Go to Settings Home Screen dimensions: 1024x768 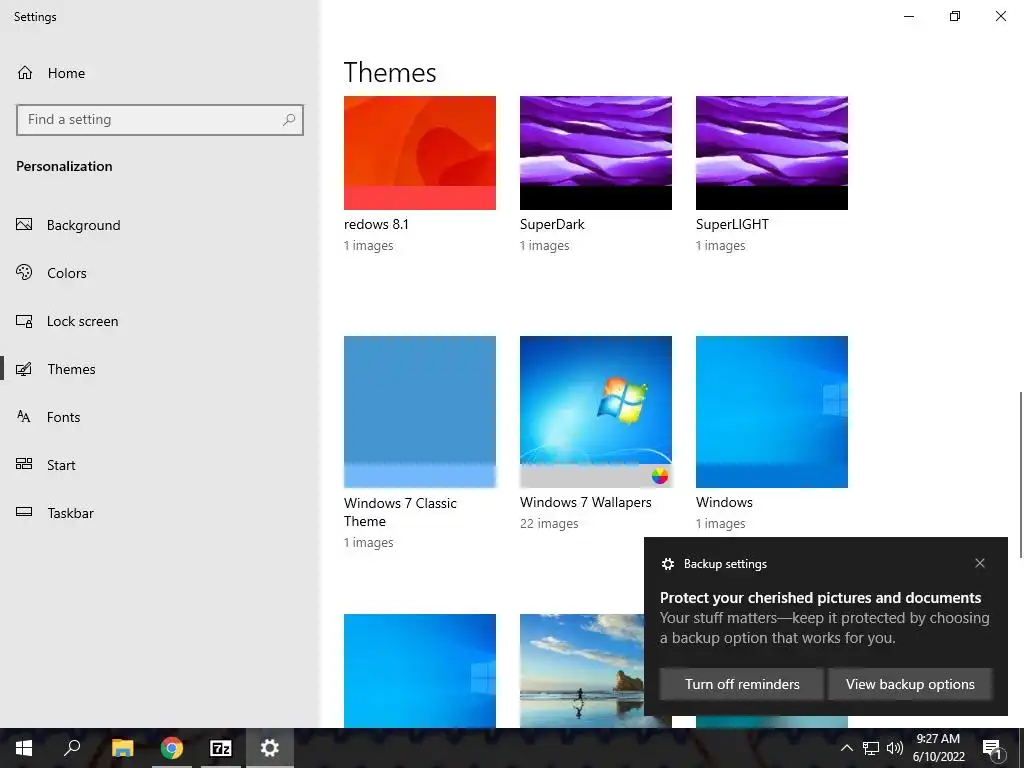[66, 73]
